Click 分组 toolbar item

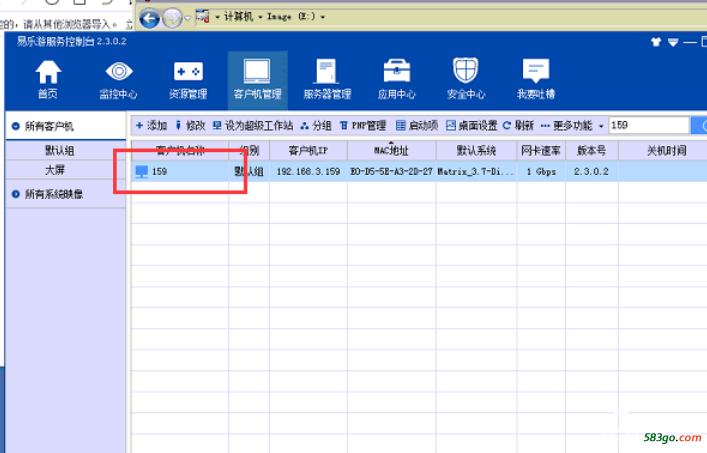click(316, 125)
